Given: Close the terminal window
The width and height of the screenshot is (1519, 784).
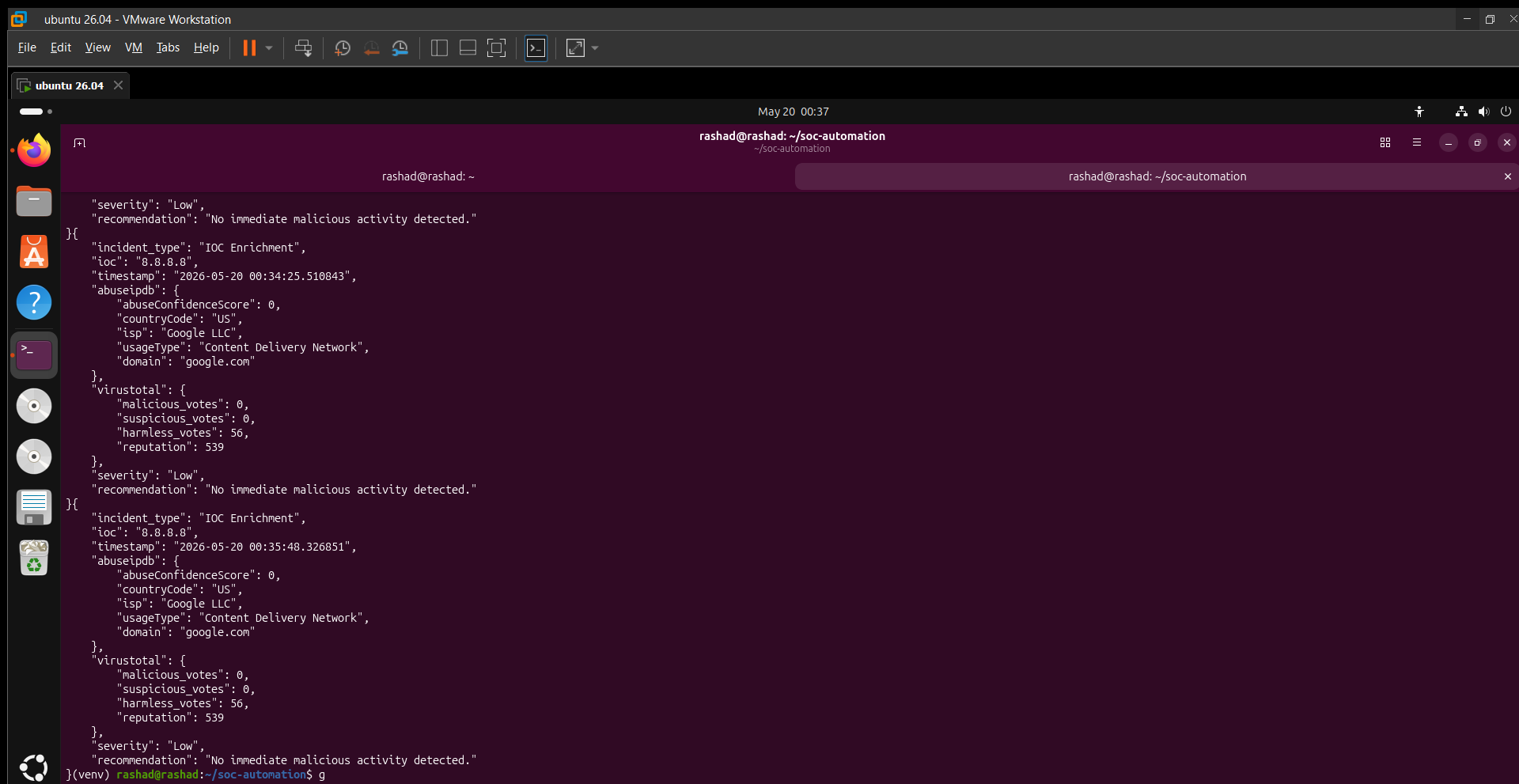Looking at the screenshot, I should click(1506, 142).
